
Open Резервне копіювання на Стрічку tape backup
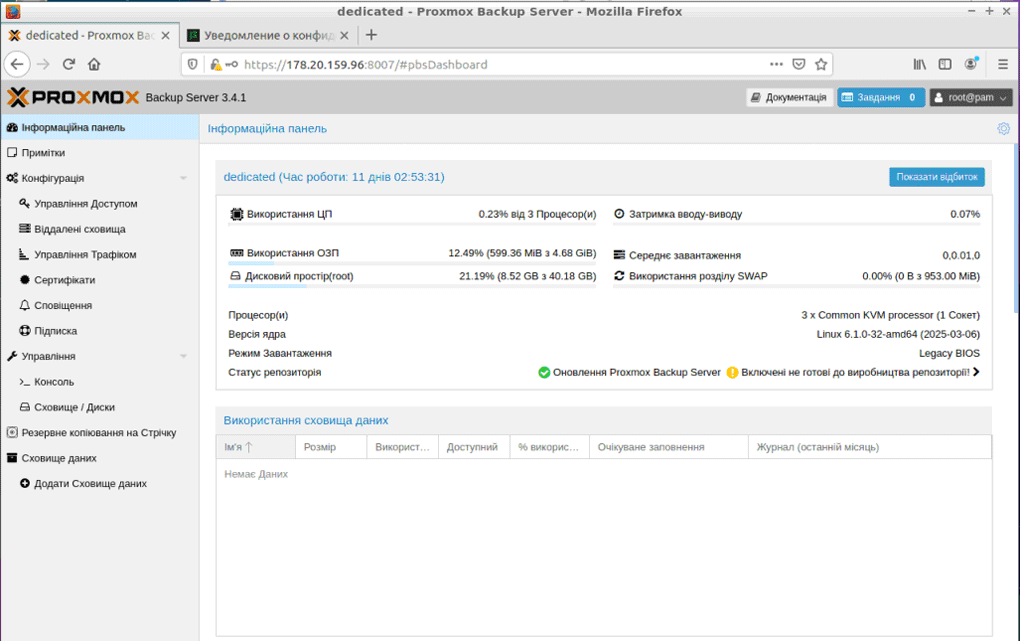pyautogui.click(x=96, y=432)
